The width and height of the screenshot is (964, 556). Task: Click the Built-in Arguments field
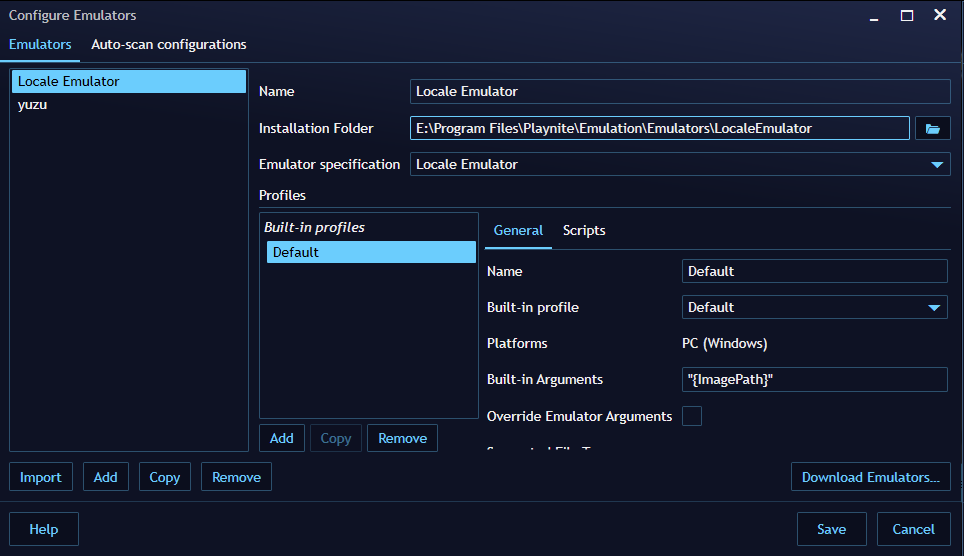coord(814,379)
